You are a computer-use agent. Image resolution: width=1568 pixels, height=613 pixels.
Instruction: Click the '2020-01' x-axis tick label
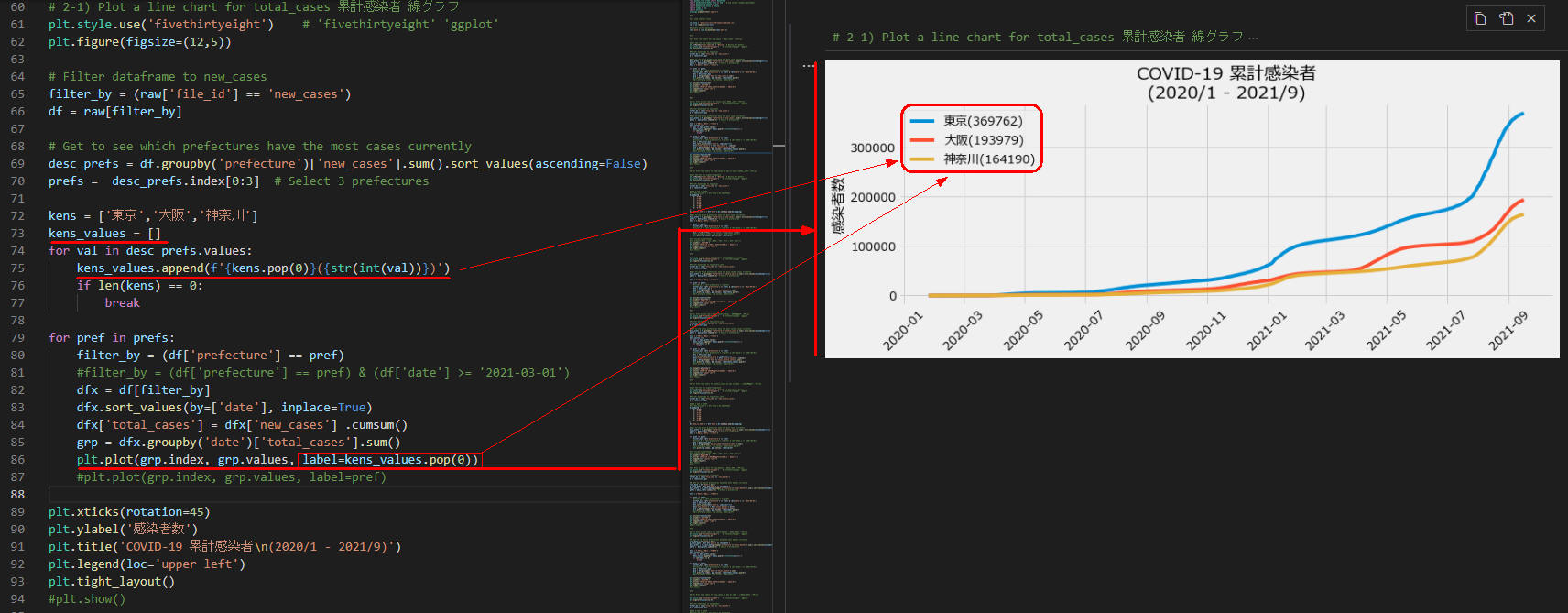click(x=903, y=331)
